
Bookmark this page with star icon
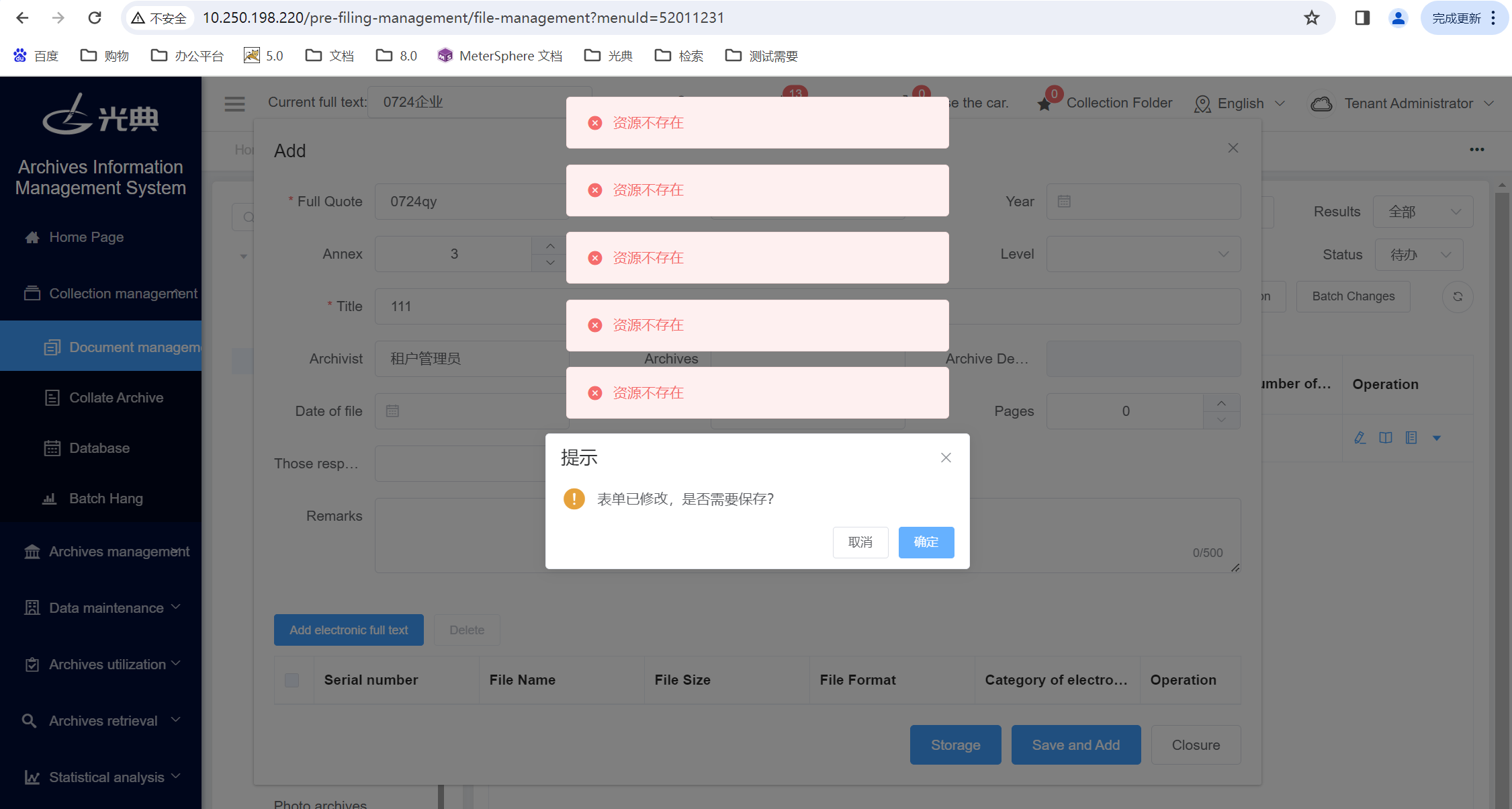(1312, 18)
